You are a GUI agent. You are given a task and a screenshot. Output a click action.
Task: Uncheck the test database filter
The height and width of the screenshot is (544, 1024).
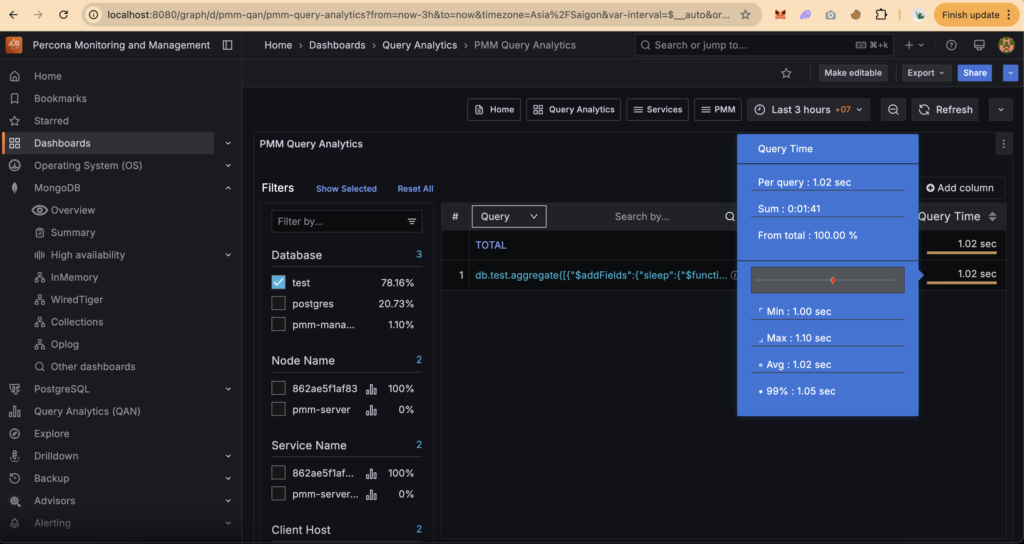tap(278, 282)
